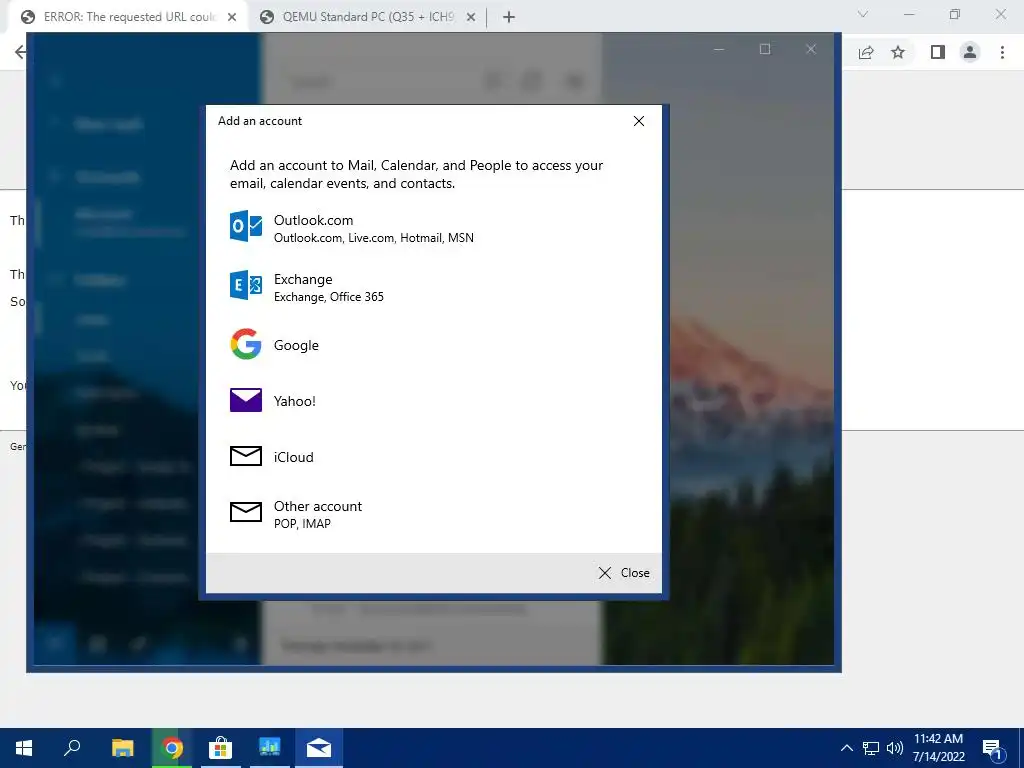
Task: Switch to Chrome in the taskbar
Action: 172,748
